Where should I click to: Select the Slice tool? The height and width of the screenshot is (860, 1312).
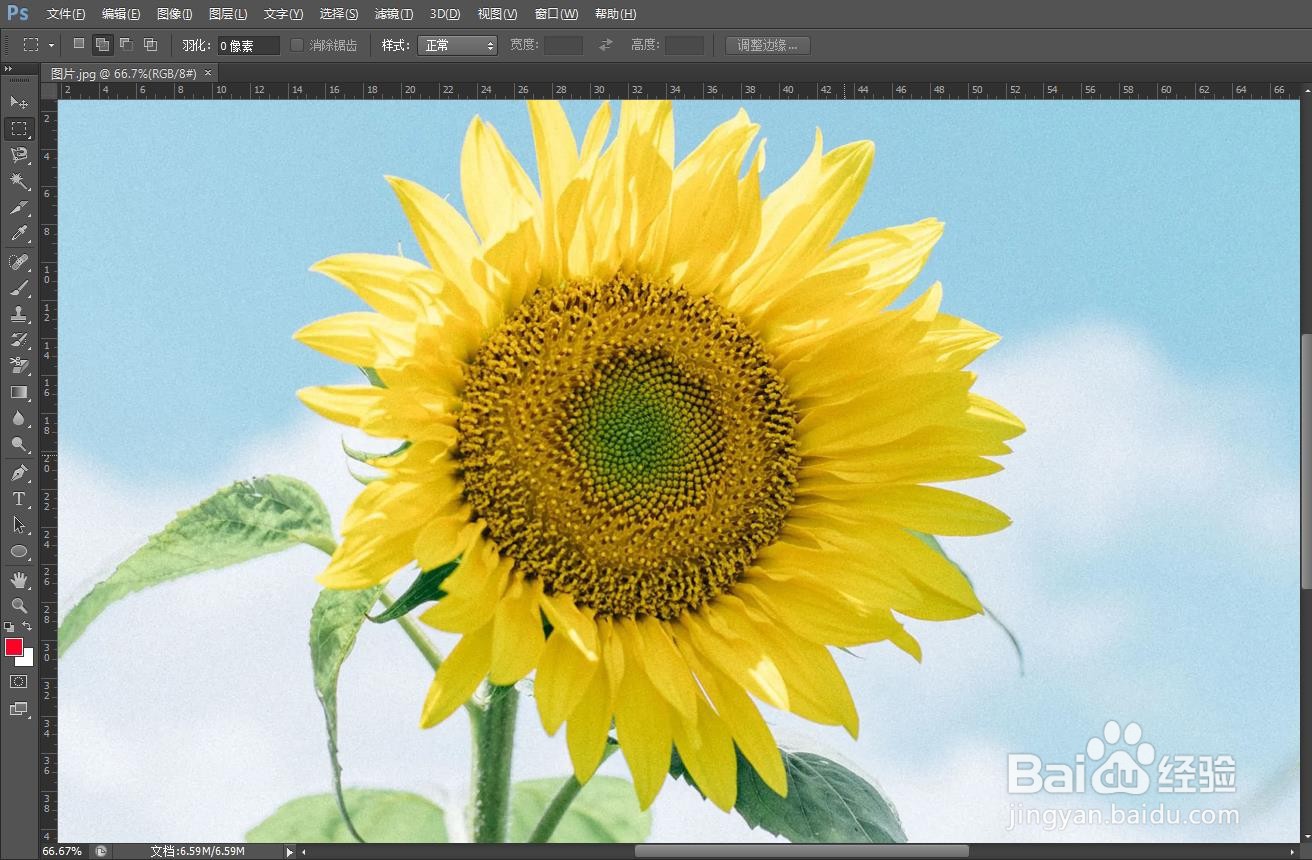click(19, 208)
